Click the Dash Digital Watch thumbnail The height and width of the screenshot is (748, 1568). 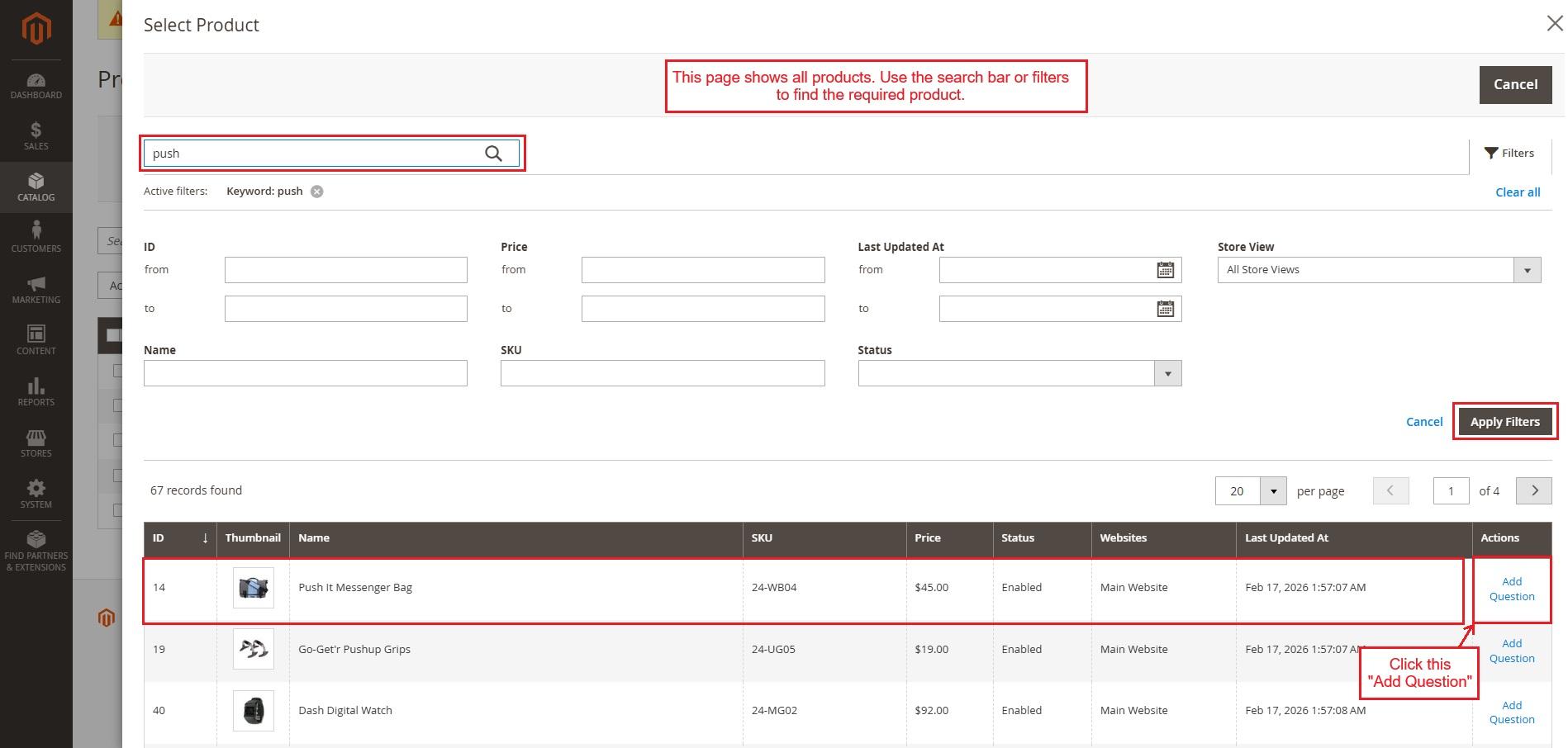[x=253, y=710]
